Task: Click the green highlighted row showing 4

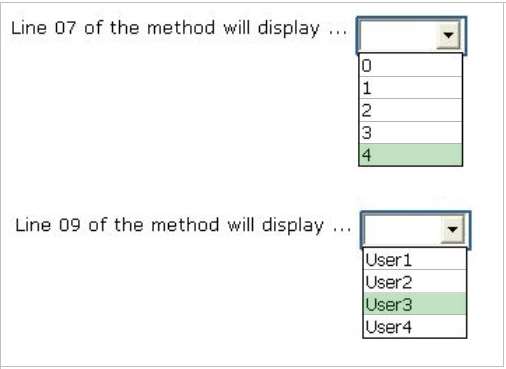Action: (x=411, y=155)
